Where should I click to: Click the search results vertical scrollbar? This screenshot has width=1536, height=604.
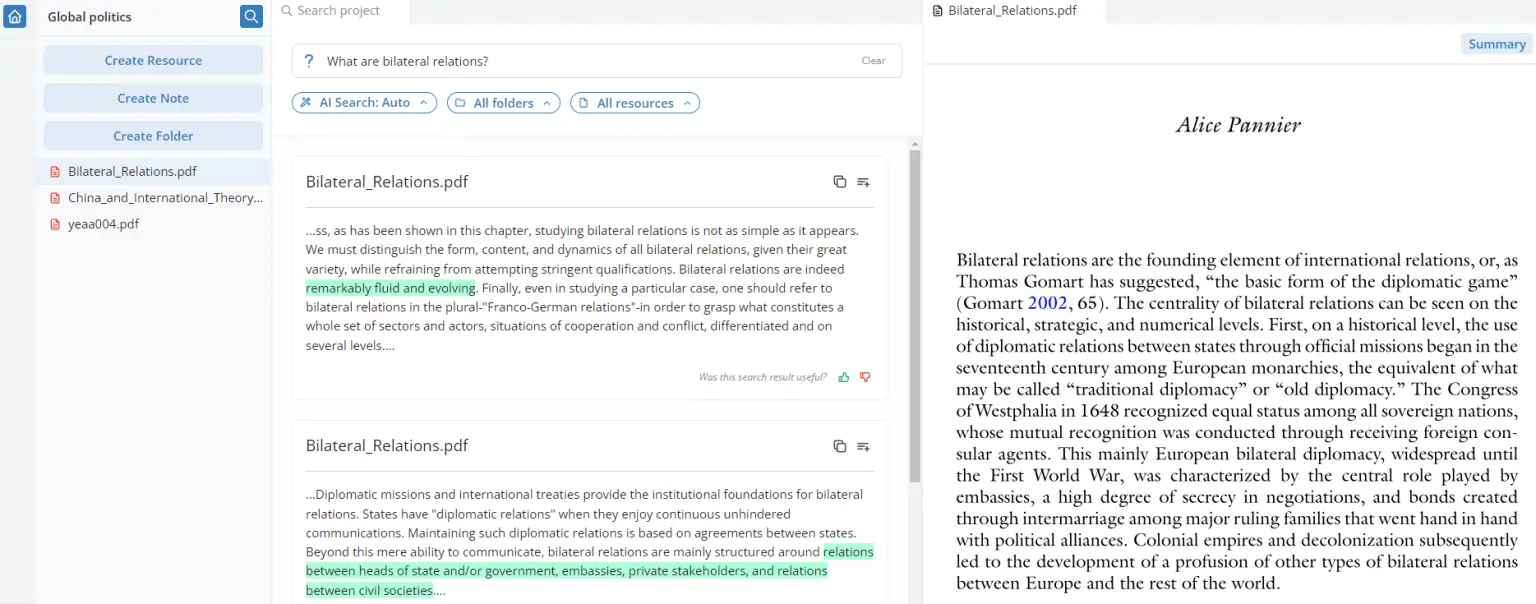pyautogui.click(x=914, y=310)
